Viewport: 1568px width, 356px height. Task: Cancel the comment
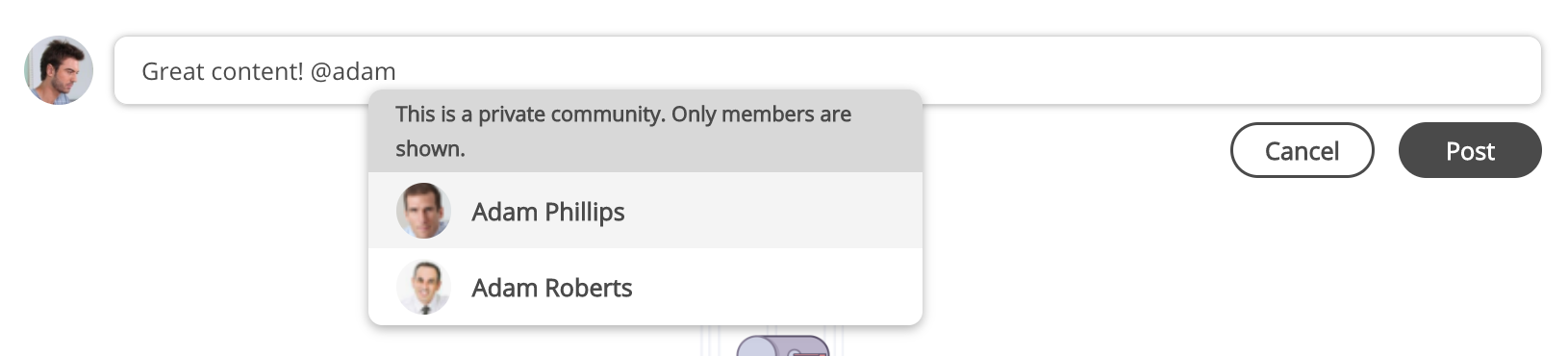pyautogui.click(x=1302, y=150)
